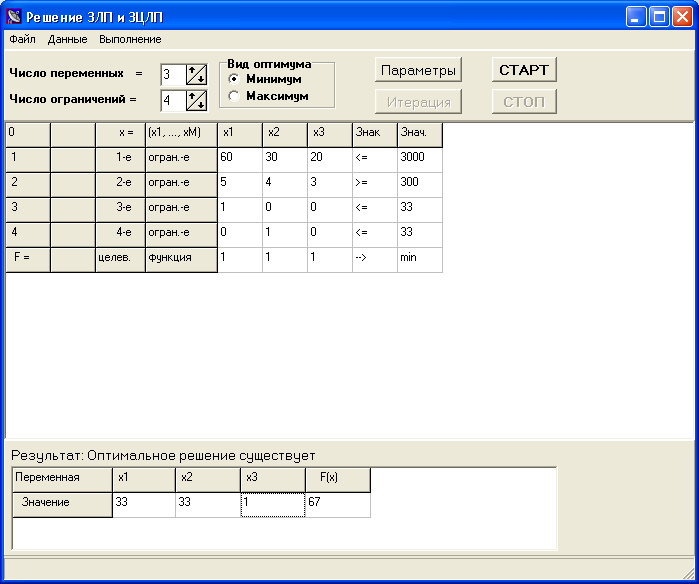The height and width of the screenshot is (584, 699).
Task: Select x1 coefficient 60 in constraint 1
Action: [x=240, y=160]
